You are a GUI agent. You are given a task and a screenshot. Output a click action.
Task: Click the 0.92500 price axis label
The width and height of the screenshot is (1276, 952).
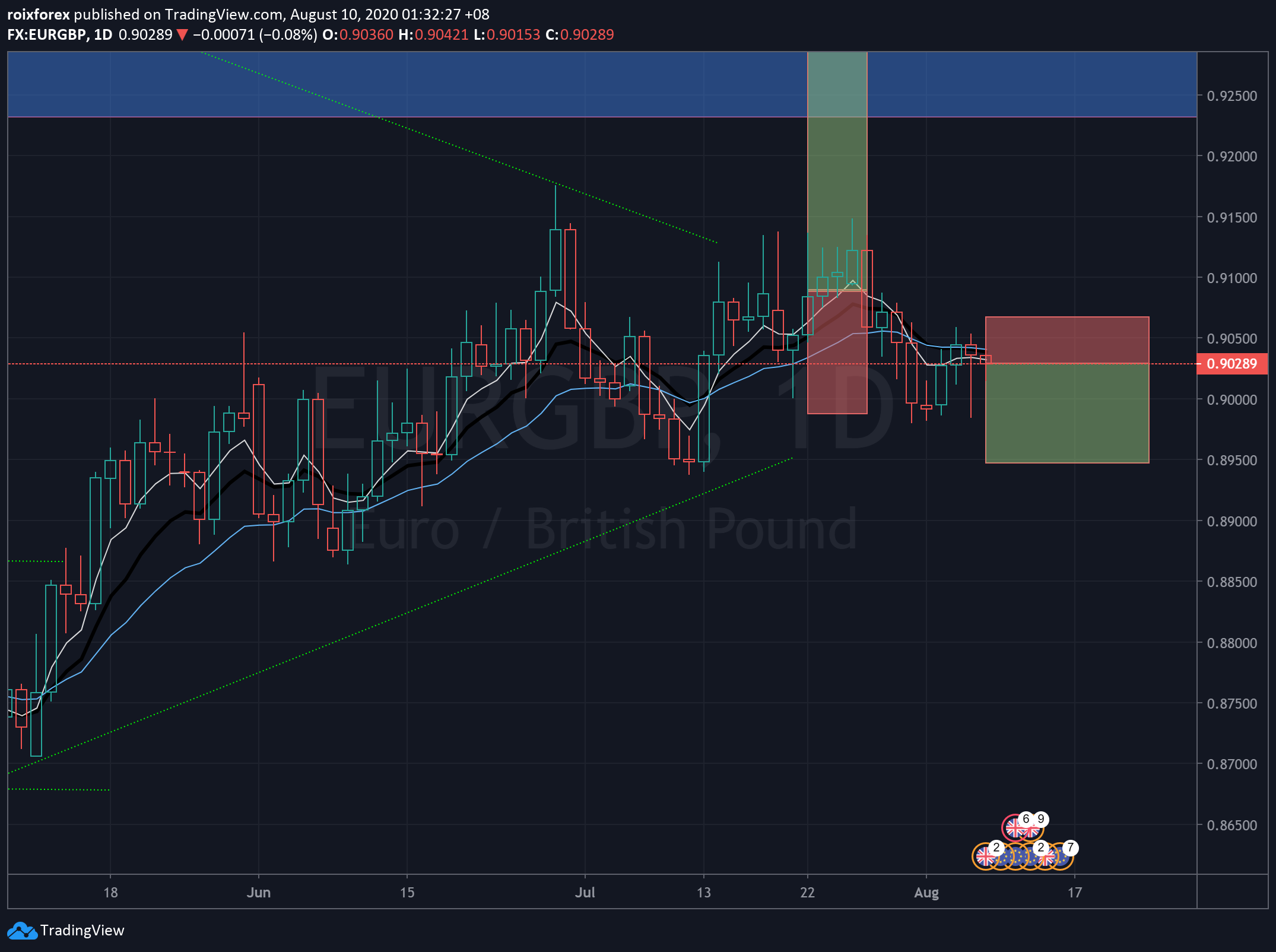pyautogui.click(x=1232, y=96)
